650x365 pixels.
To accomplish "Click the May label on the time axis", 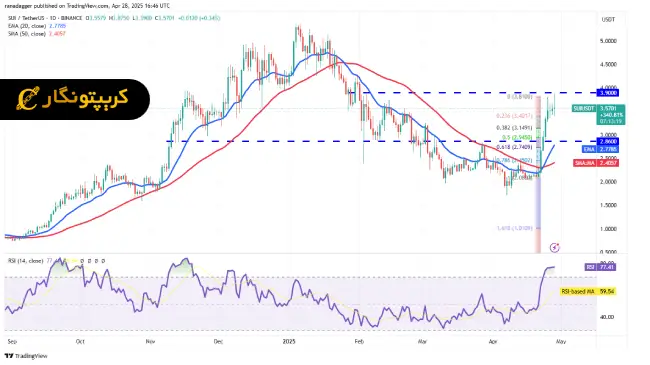I will (x=560, y=341).
